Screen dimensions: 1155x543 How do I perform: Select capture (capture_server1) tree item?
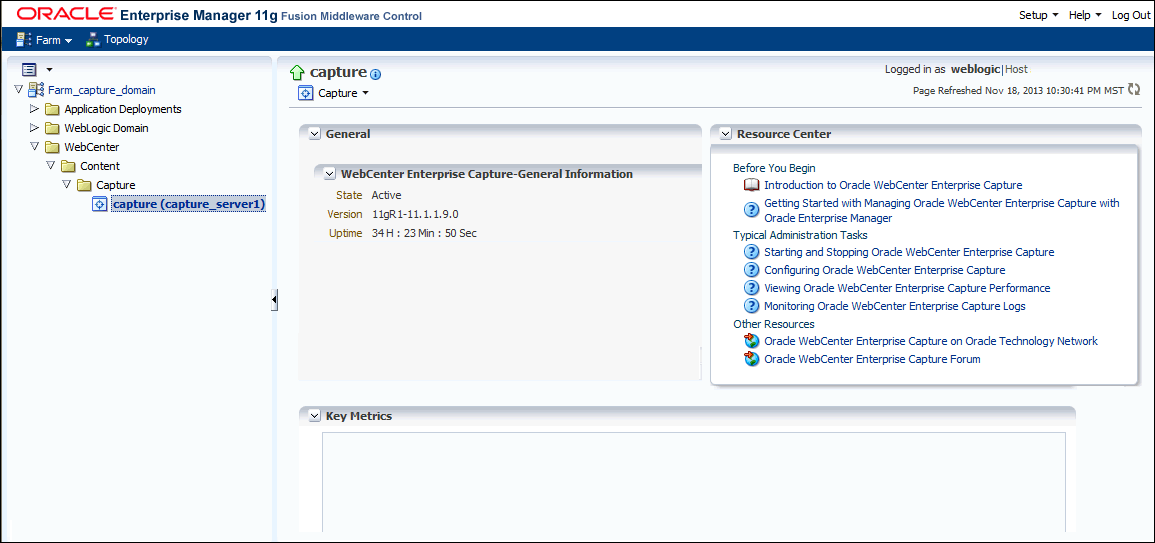189,204
